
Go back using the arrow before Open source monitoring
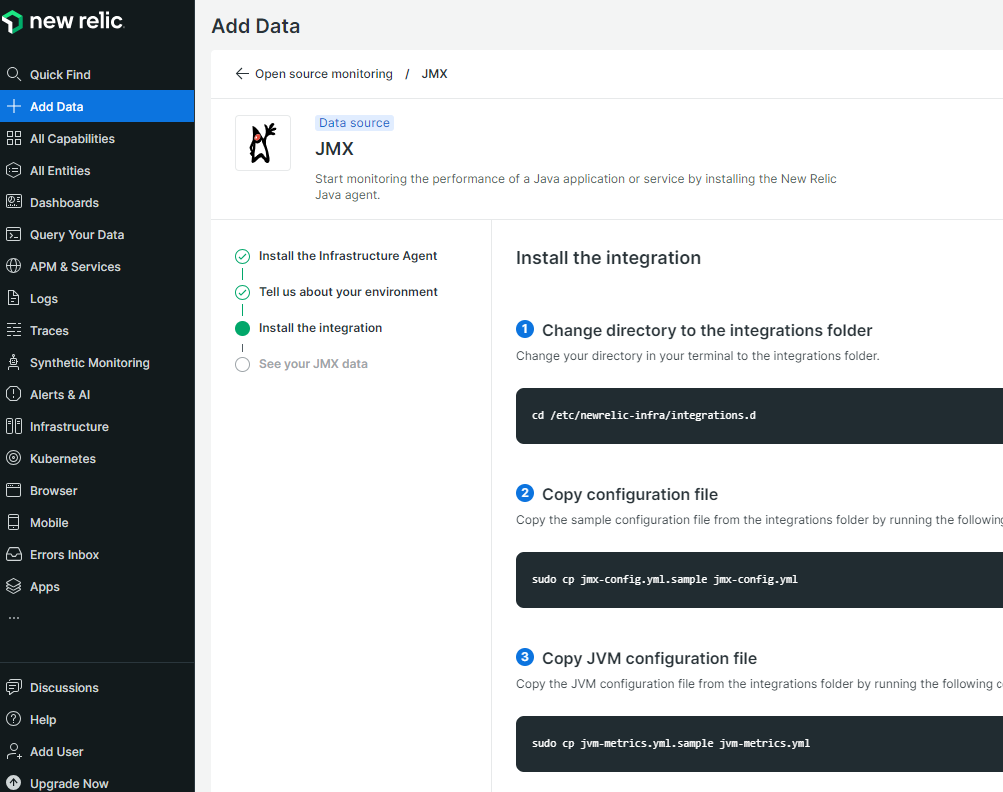(242, 74)
